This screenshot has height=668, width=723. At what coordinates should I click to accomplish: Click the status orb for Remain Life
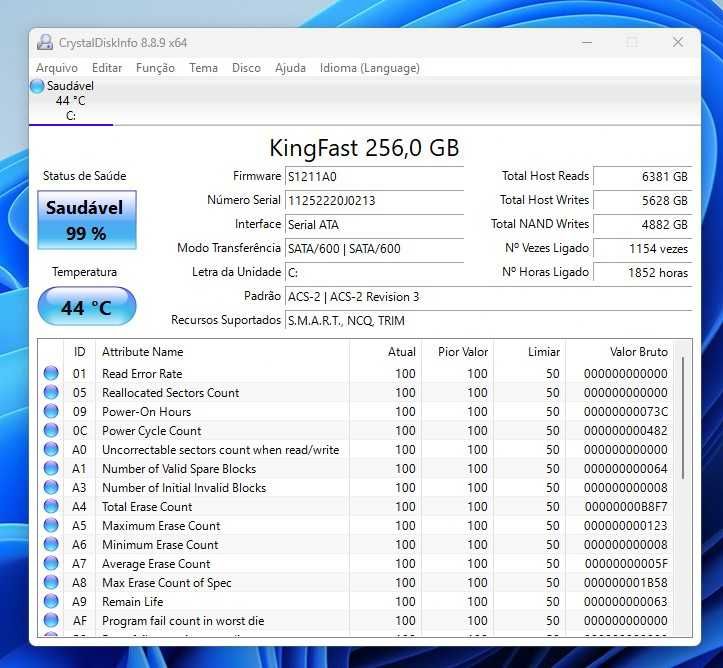pyautogui.click(x=51, y=601)
